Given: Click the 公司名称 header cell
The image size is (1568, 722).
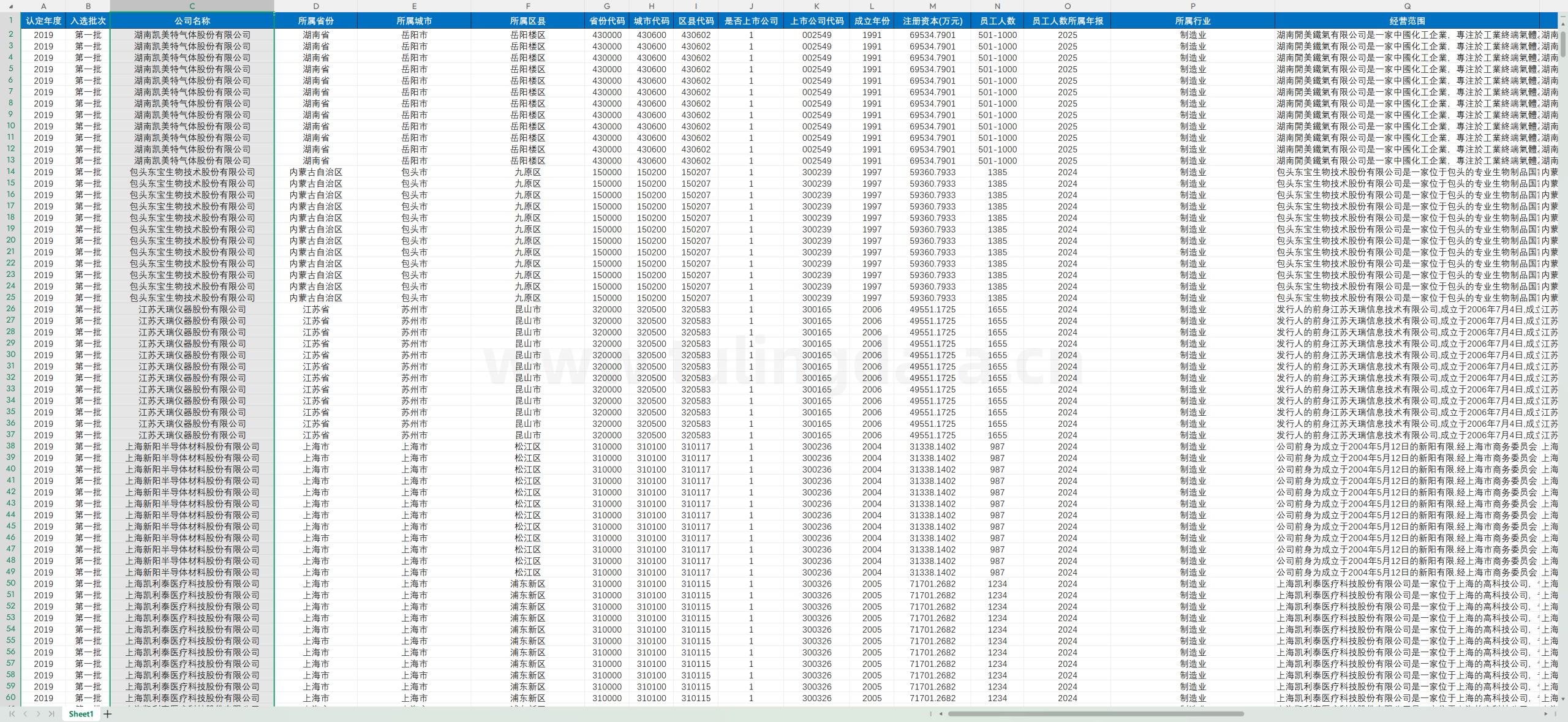Looking at the screenshot, I should (192, 21).
